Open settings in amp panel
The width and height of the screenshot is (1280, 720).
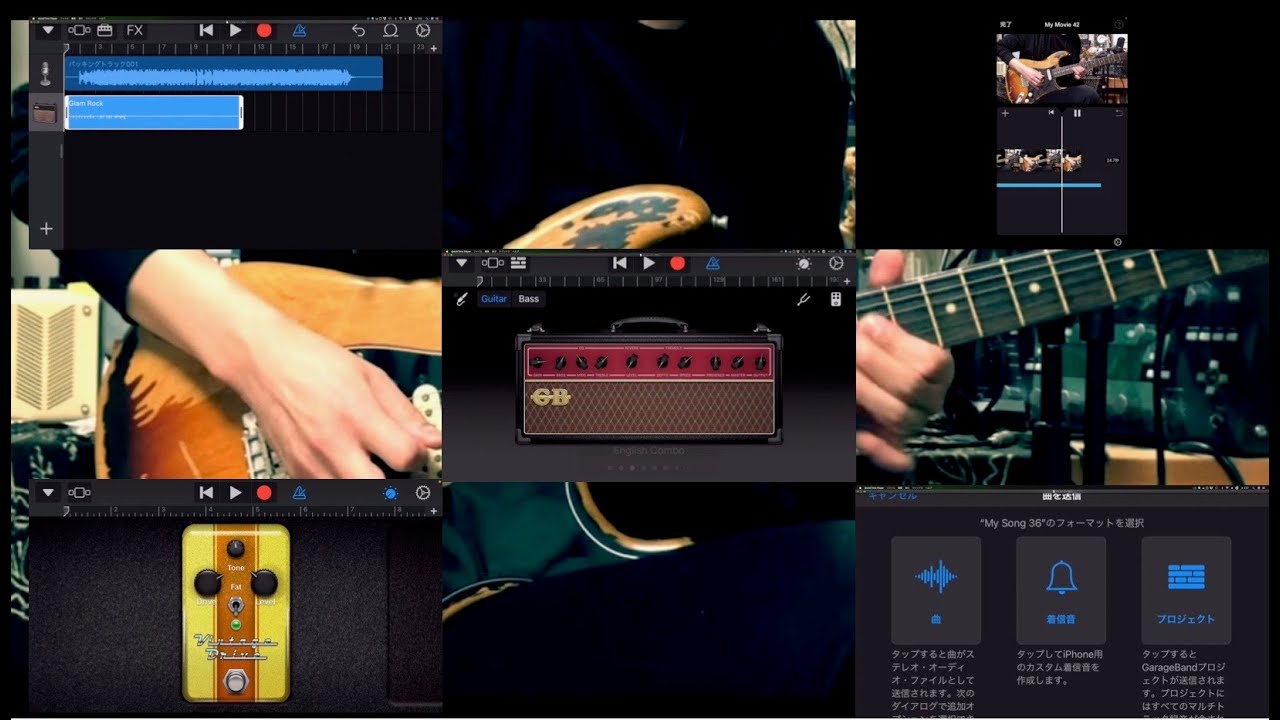coord(836,263)
